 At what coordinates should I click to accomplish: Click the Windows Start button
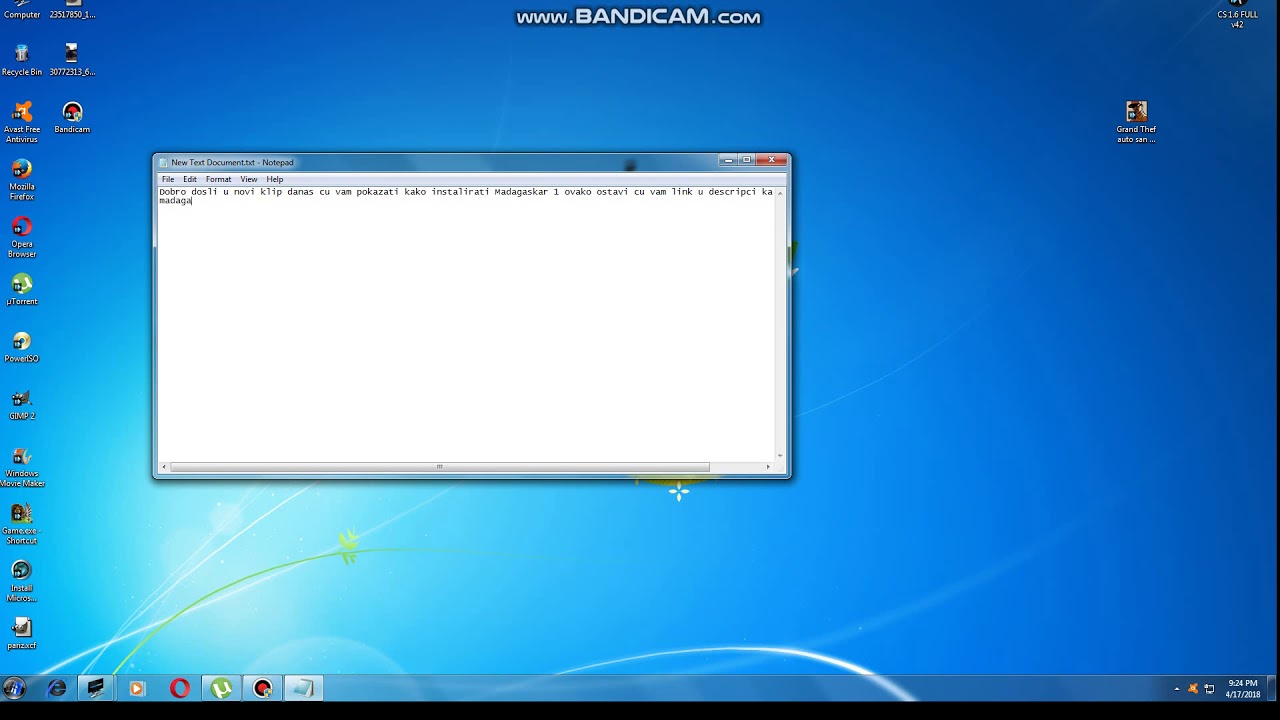pyautogui.click(x=14, y=688)
